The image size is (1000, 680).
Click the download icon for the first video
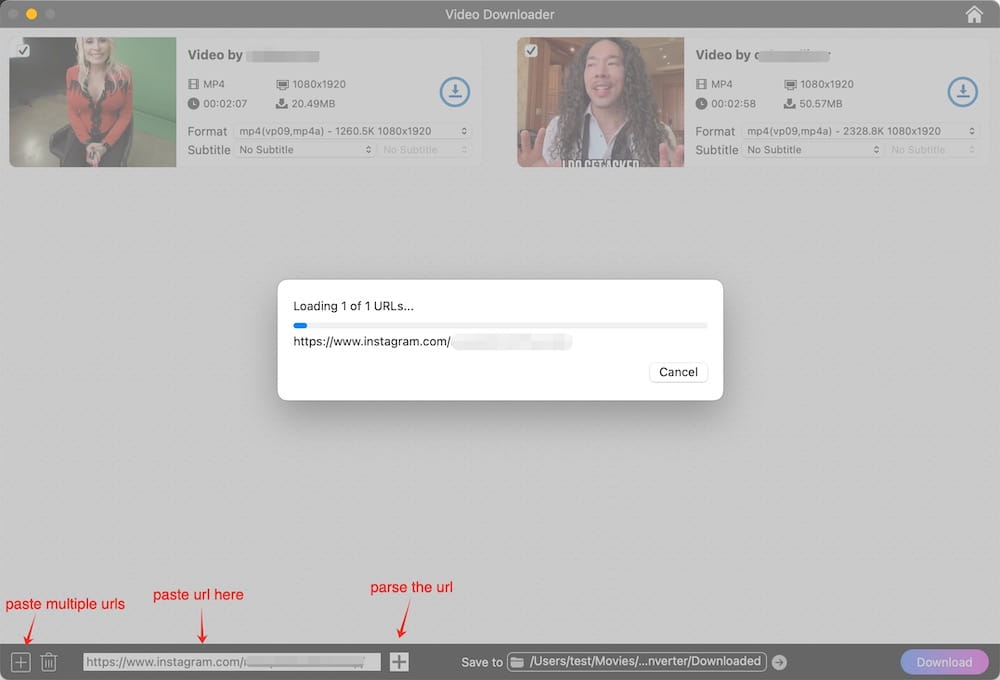point(455,92)
